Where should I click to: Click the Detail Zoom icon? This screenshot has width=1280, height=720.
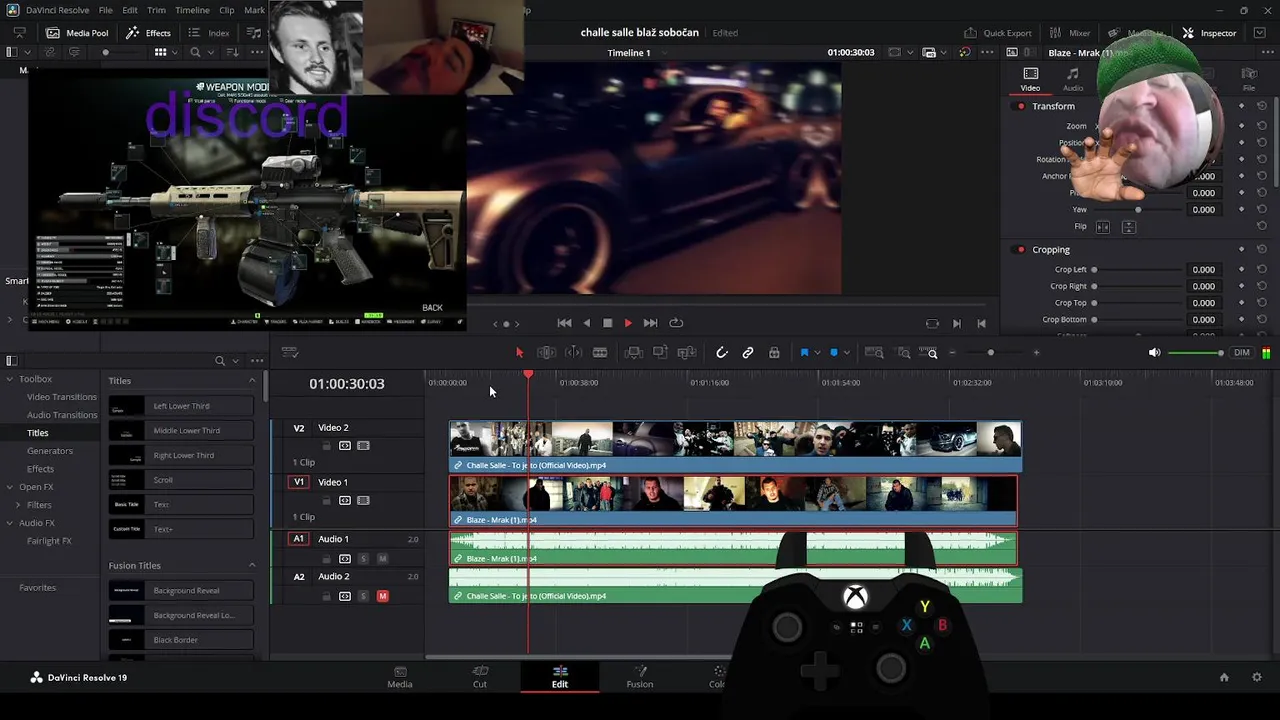tap(903, 353)
